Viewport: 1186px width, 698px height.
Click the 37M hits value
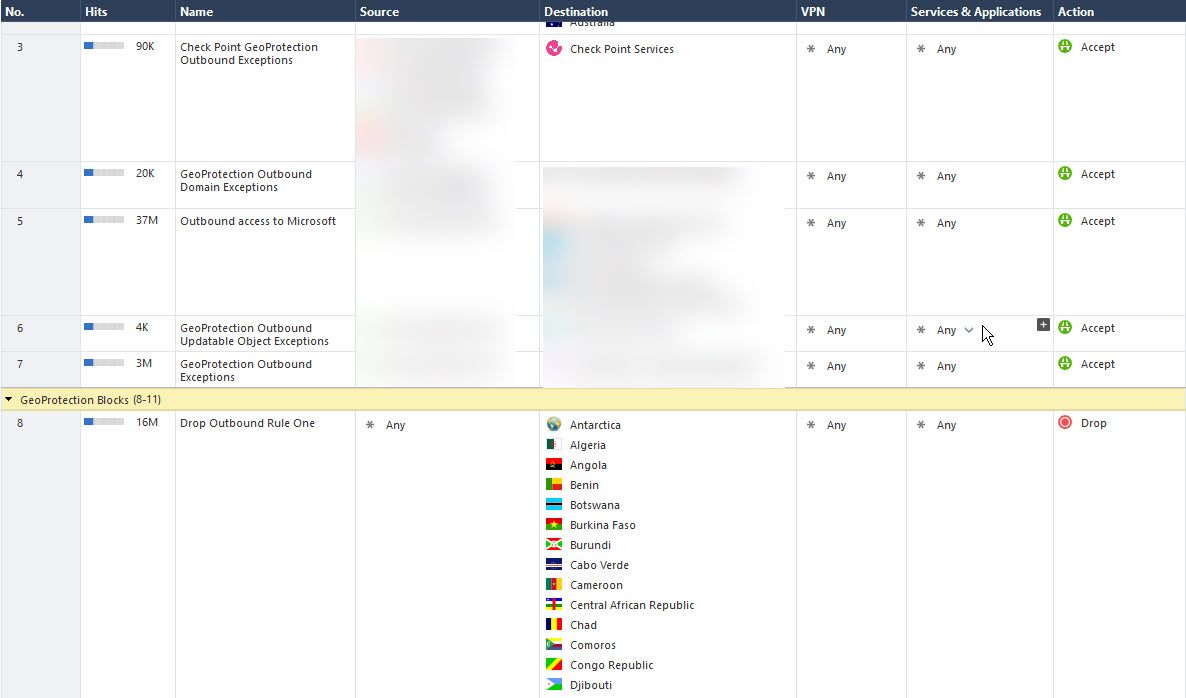pyautogui.click(x=147, y=220)
